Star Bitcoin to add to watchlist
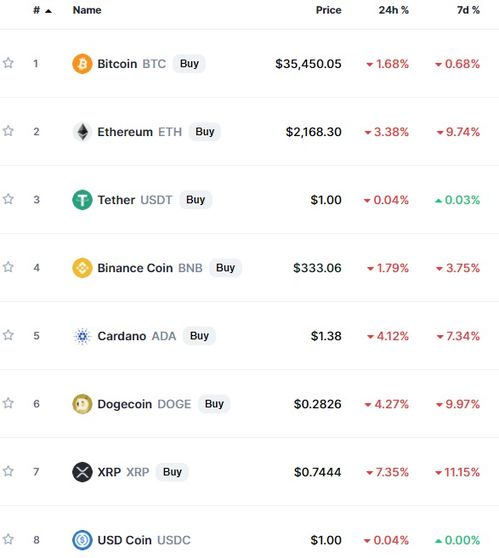 click(x=8, y=63)
